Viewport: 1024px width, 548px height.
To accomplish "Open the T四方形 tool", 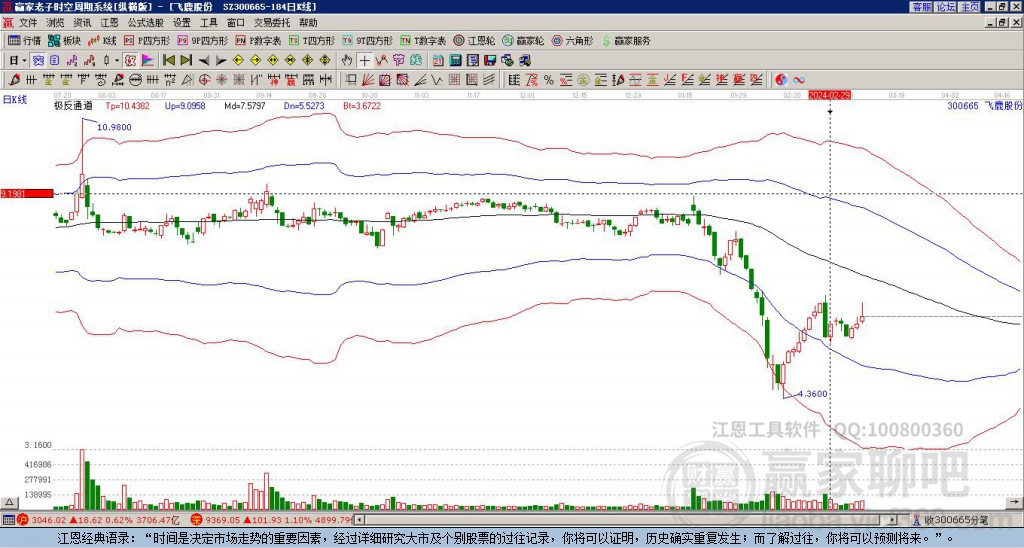I will [x=312, y=40].
